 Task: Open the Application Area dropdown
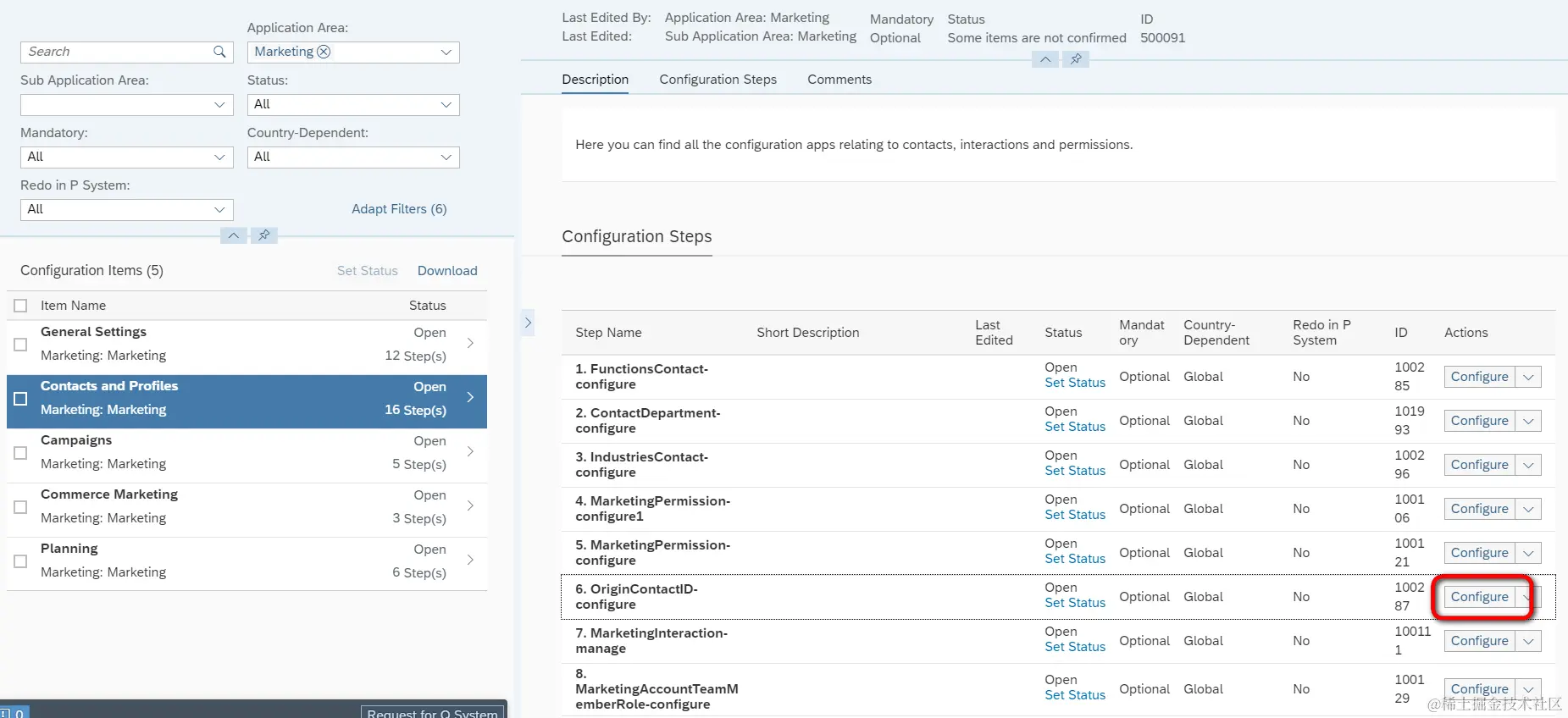(x=446, y=52)
